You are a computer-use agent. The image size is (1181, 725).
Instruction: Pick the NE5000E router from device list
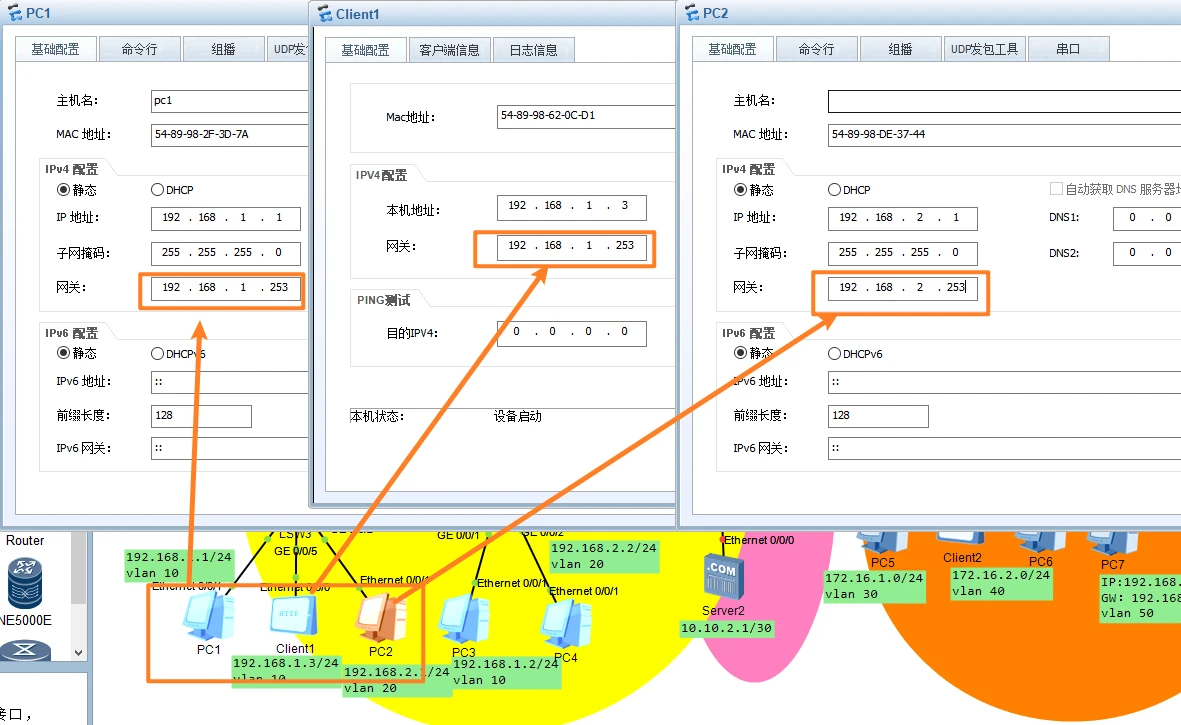tap(27, 585)
